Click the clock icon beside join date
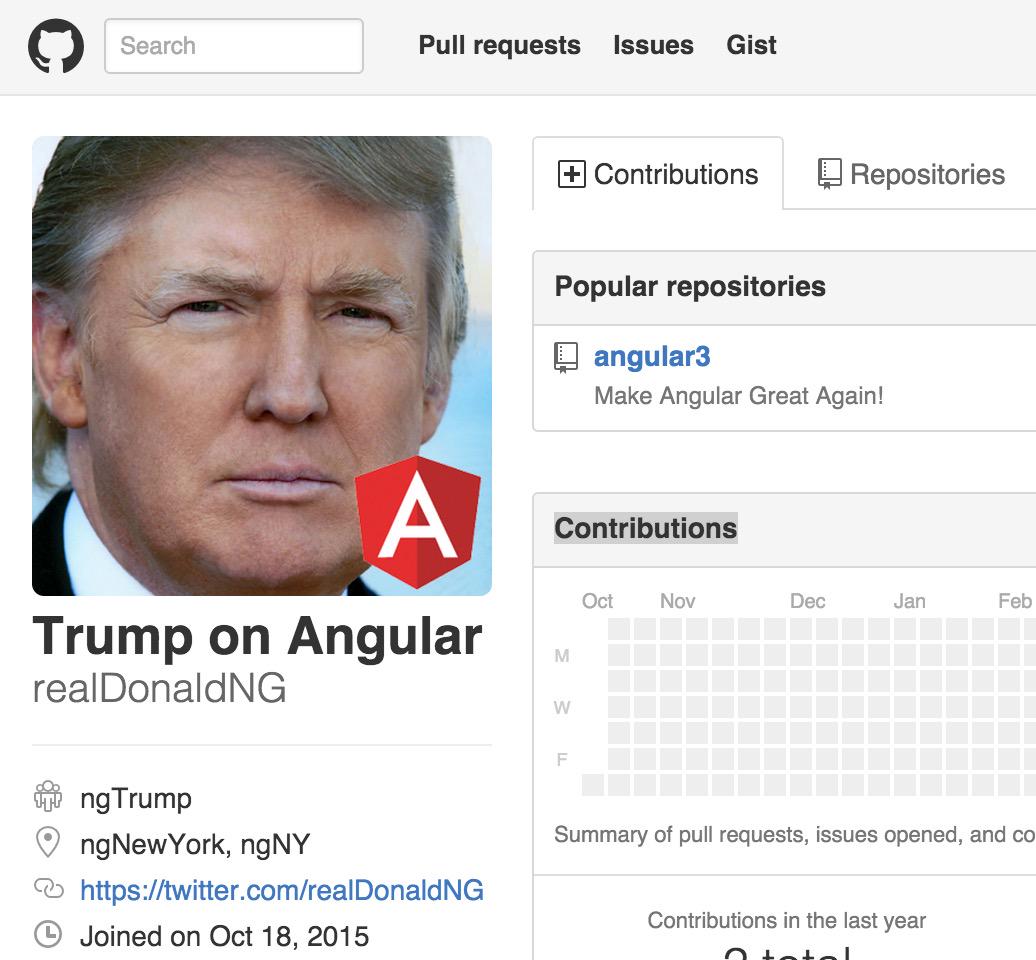The width and height of the screenshot is (1036, 960). point(48,934)
